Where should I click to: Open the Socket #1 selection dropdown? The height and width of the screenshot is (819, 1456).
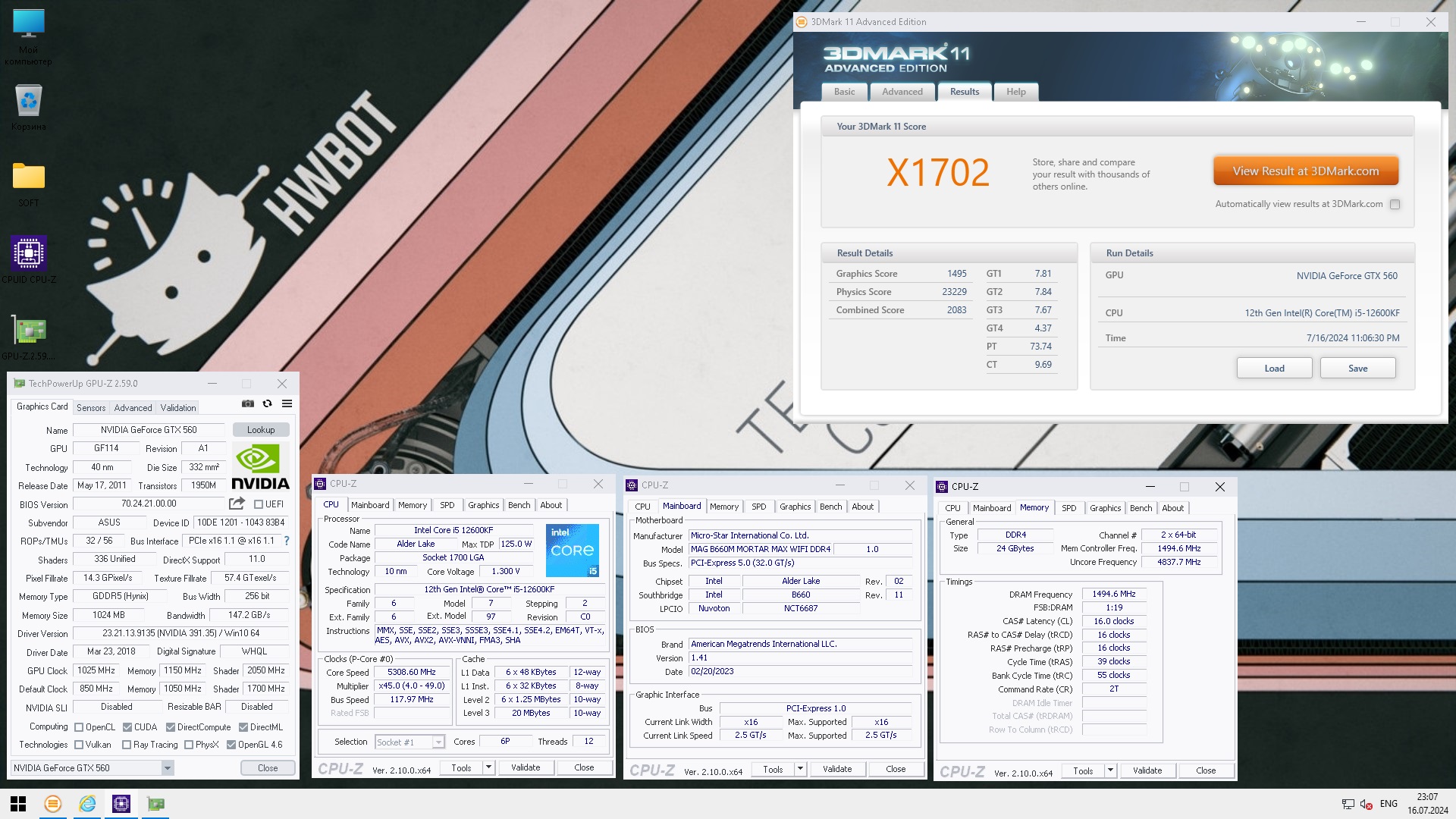pos(438,742)
